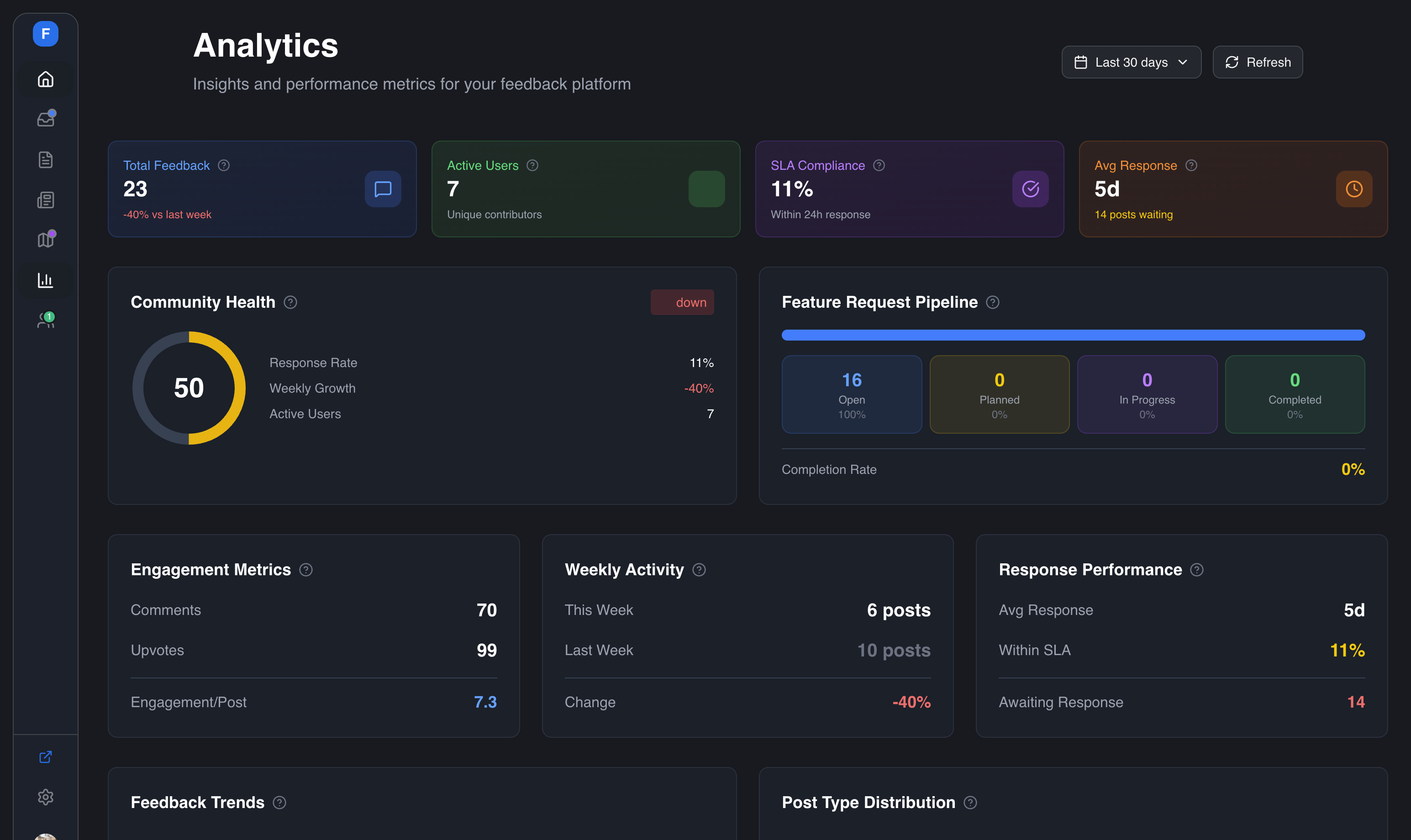Click the external link icon in sidebar

[45, 757]
